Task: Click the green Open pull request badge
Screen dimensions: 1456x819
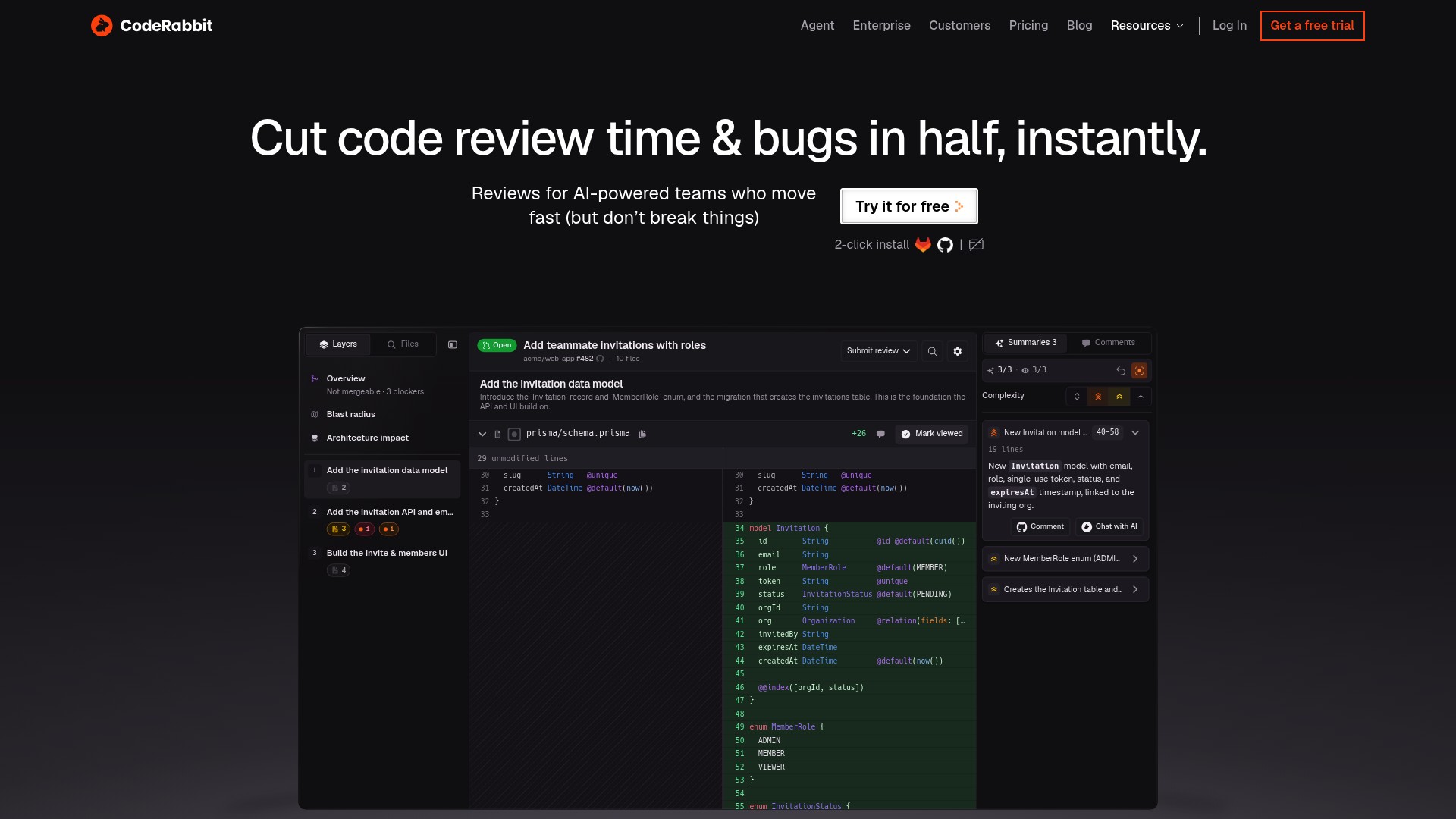Action: [x=497, y=345]
